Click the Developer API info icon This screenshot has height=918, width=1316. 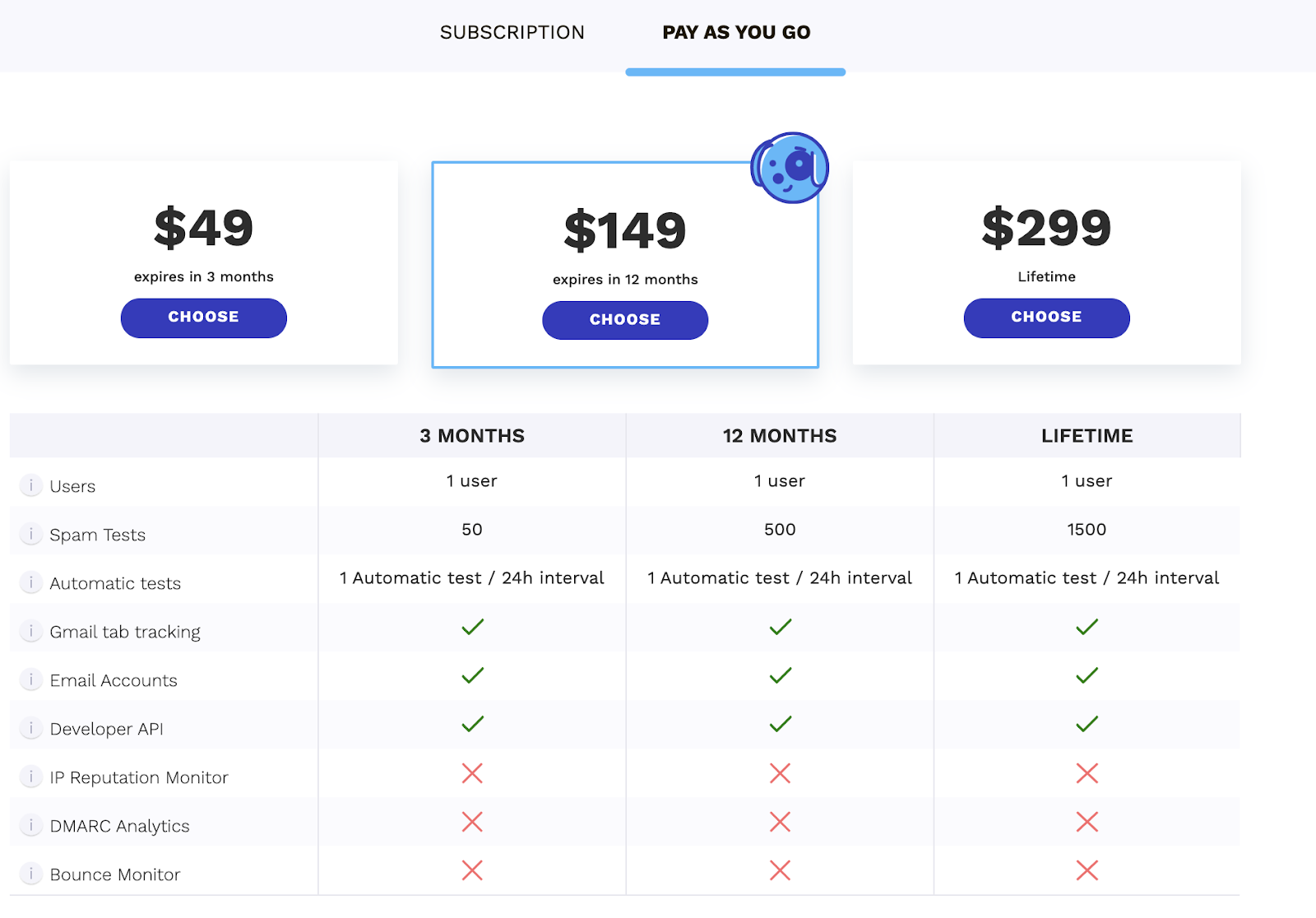(x=30, y=728)
